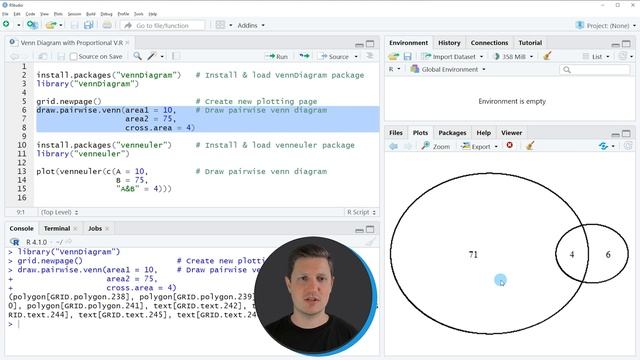Switch to the Tutorial tab
Viewport: 640px width, 360px height.
pos(530,42)
